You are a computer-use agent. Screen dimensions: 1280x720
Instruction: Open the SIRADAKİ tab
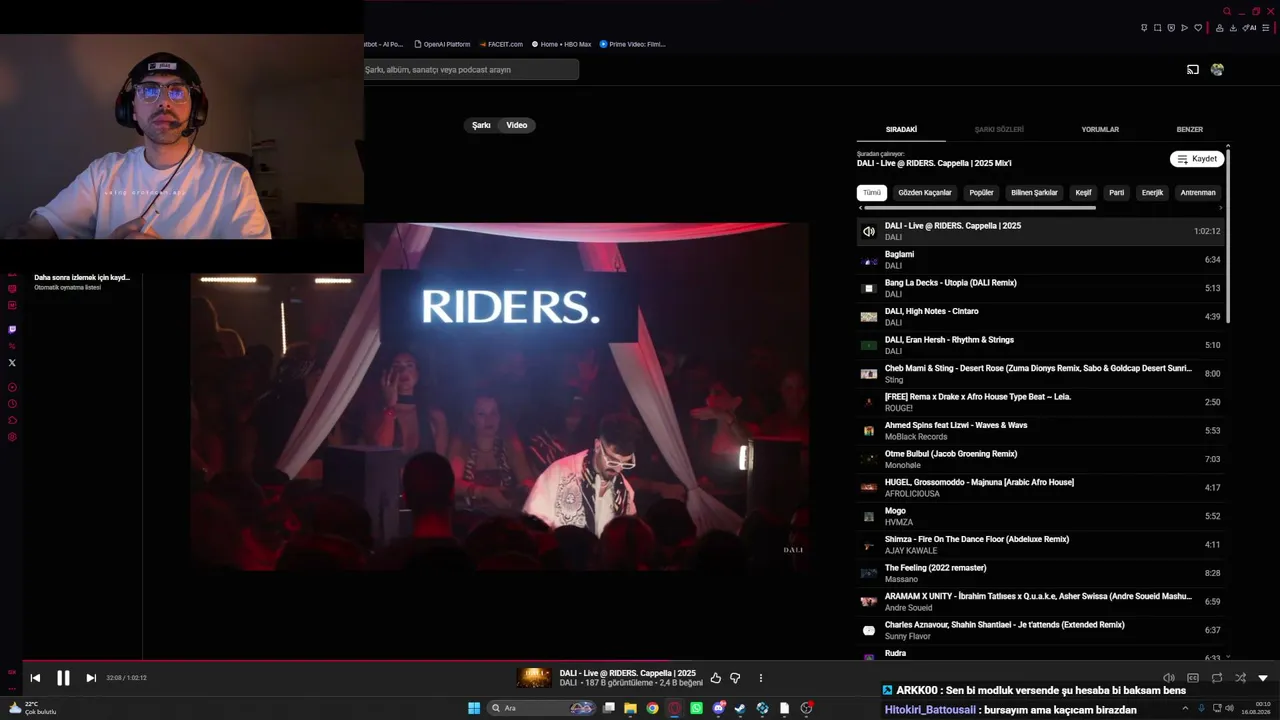click(901, 130)
